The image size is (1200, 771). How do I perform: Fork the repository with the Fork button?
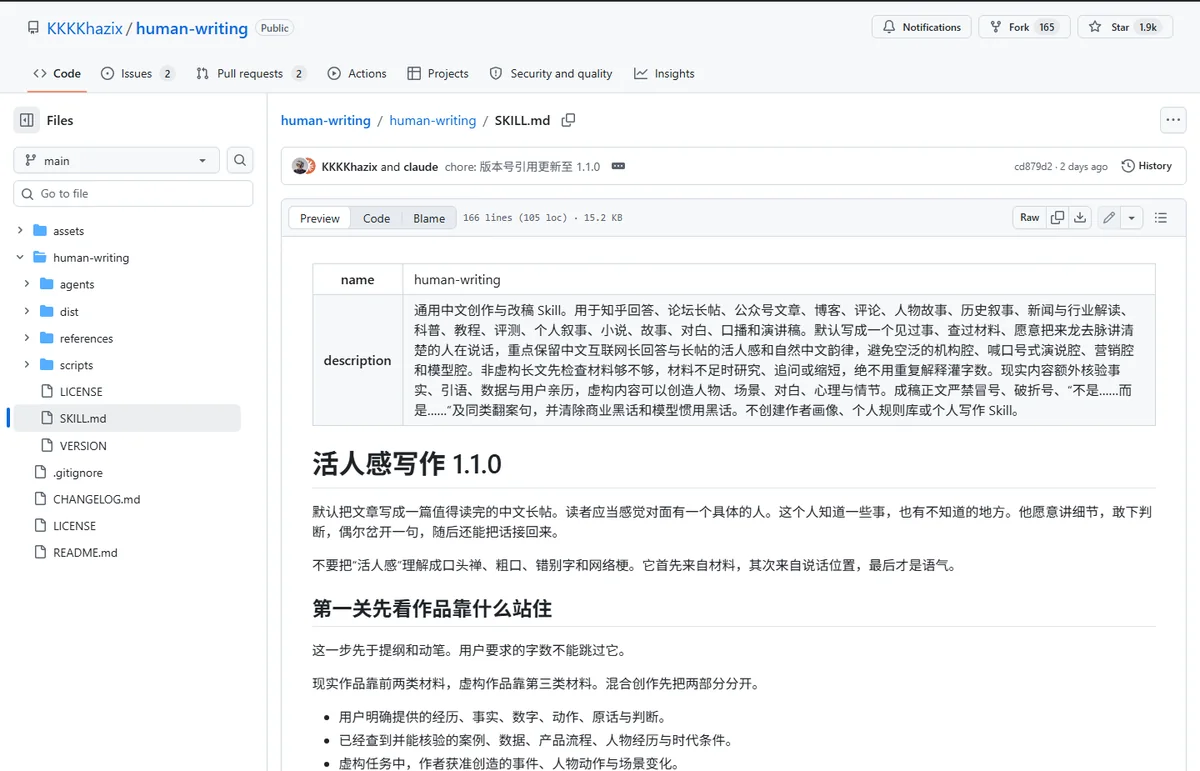1024,27
